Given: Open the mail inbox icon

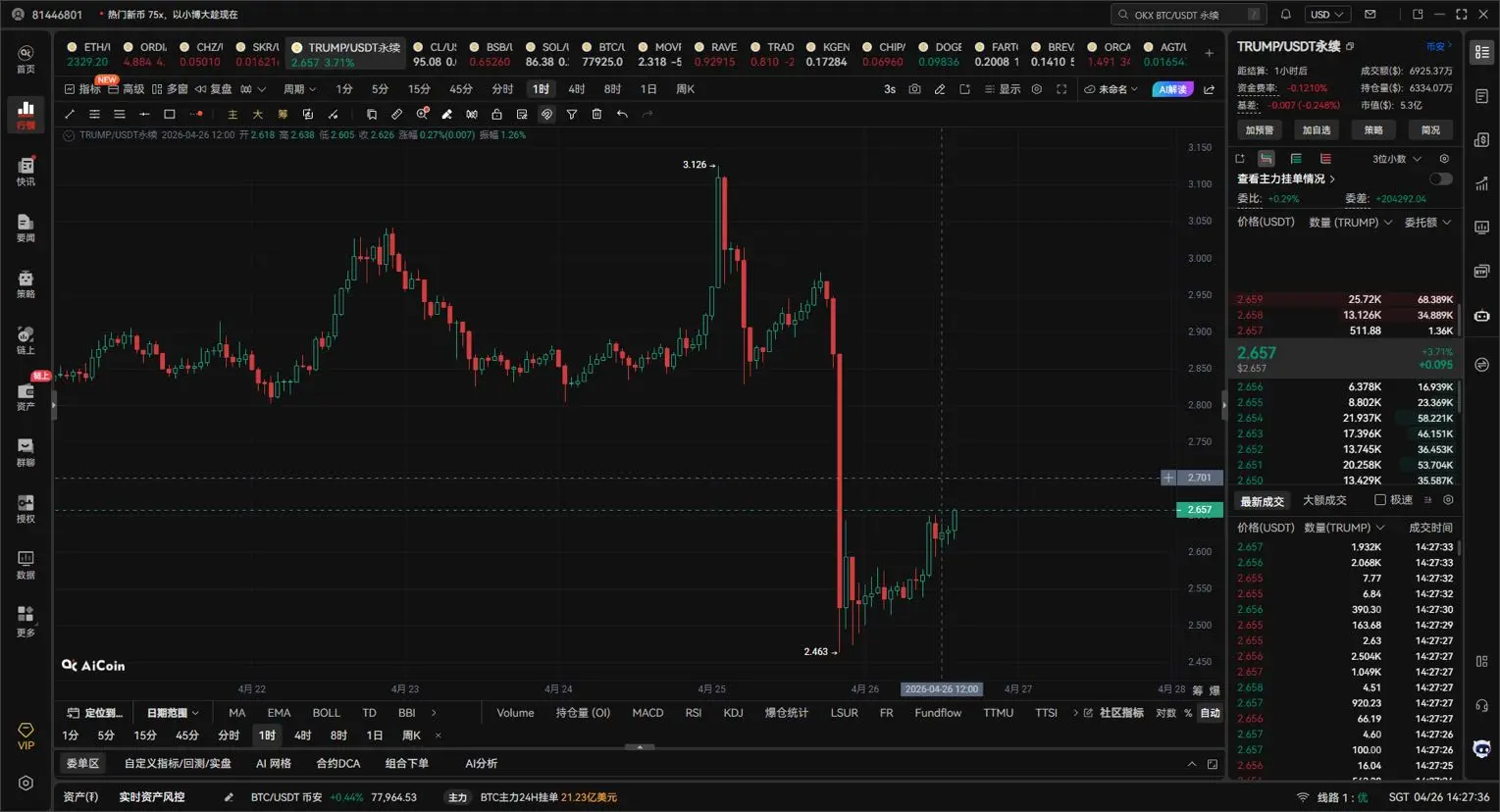Looking at the screenshot, I should click(x=1371, y=15).
